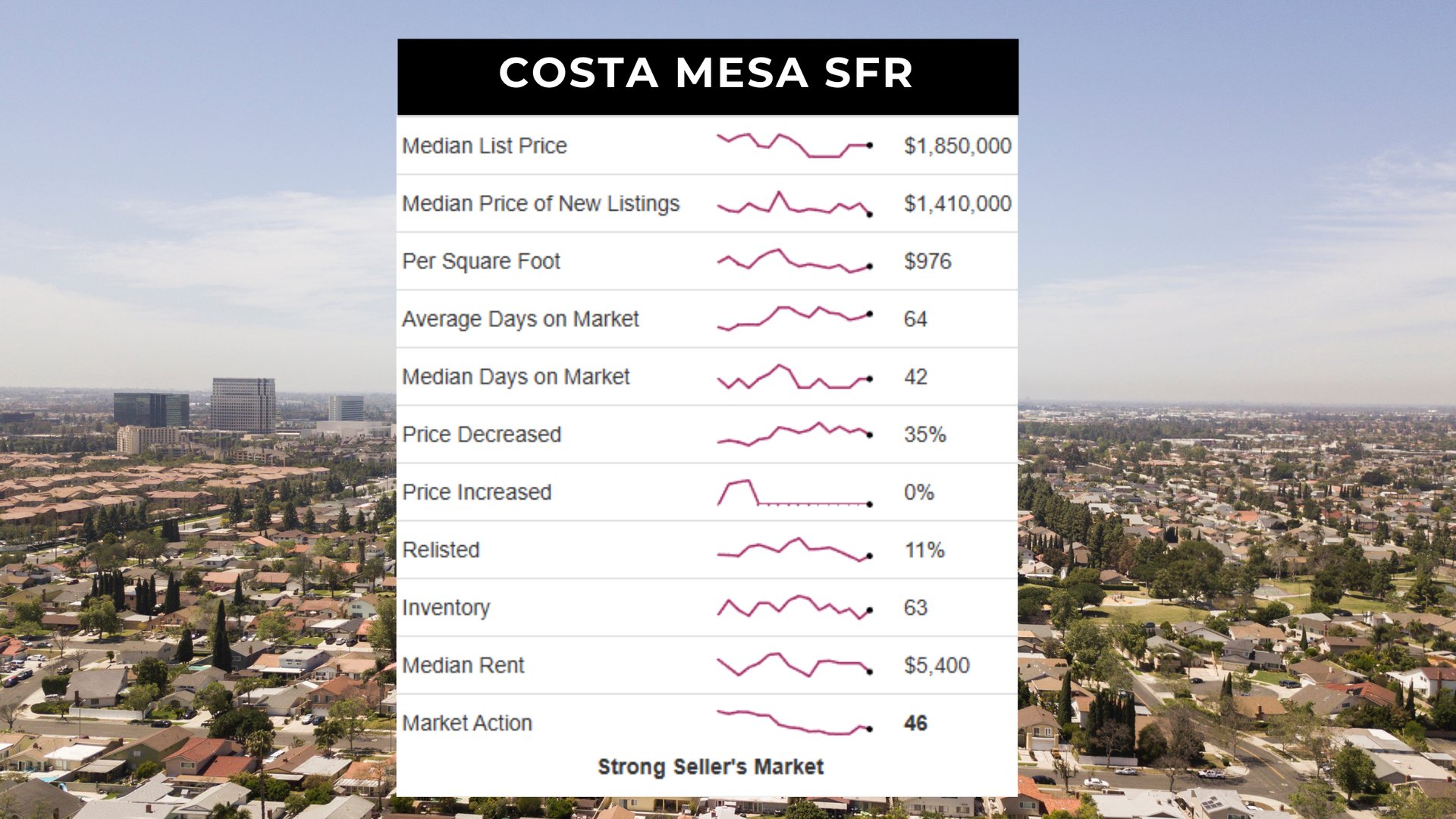Select the Median Days on Market label

point(516,377)
